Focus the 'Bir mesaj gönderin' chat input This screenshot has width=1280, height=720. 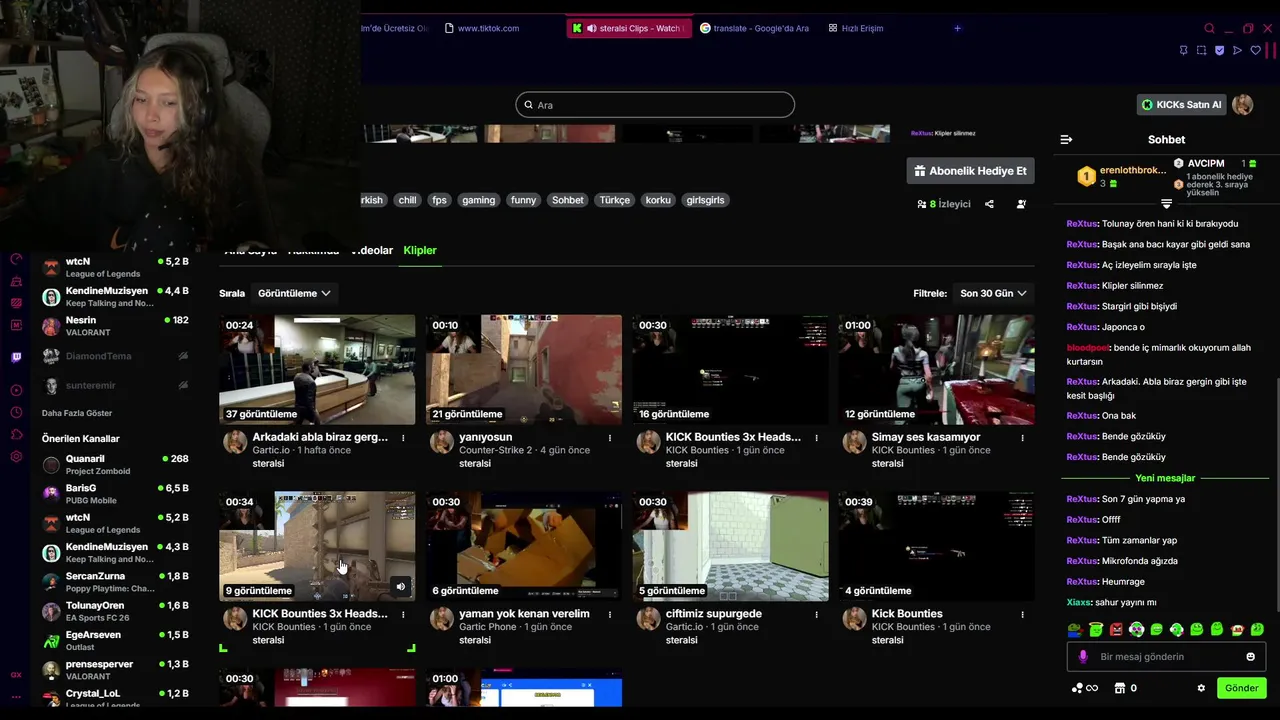click(x=1166, y=657)
